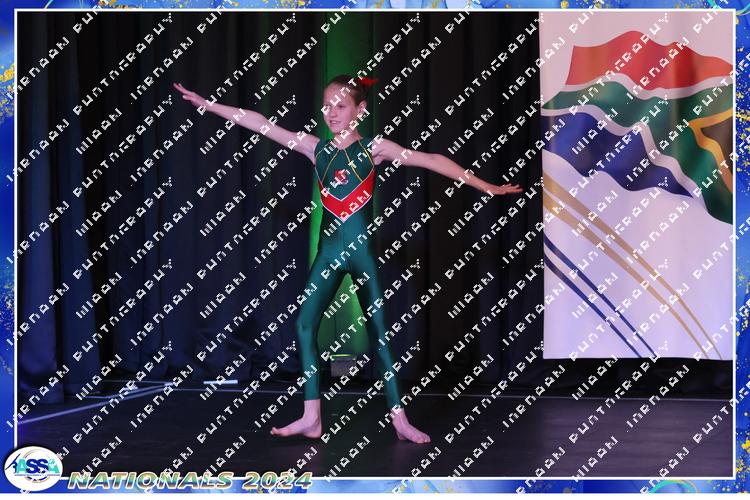The image size is (750, 500).
Task: Click the South African flag banner
Action: tap(638, 185)
